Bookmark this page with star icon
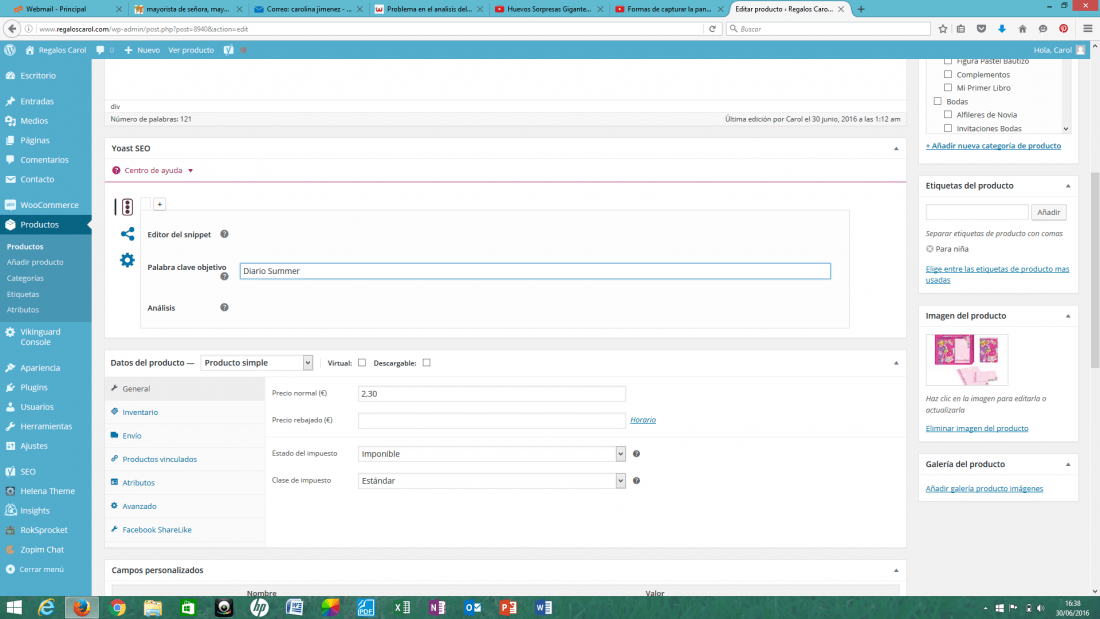This screenshot has height=619, width=1100. coord(943,29)
